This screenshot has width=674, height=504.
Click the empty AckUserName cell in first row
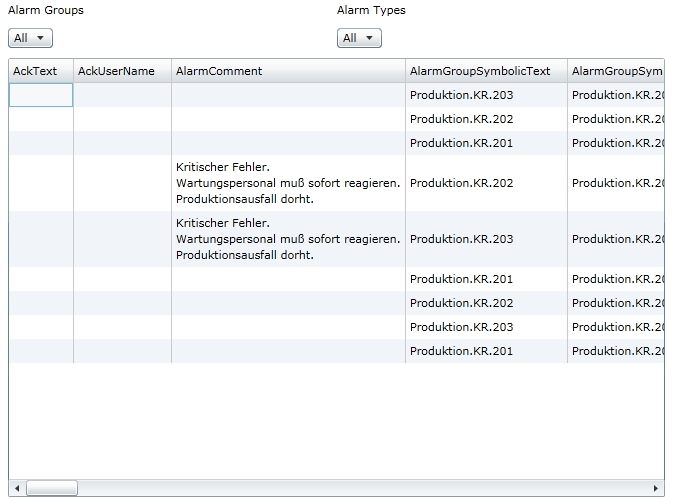point(122,95)
